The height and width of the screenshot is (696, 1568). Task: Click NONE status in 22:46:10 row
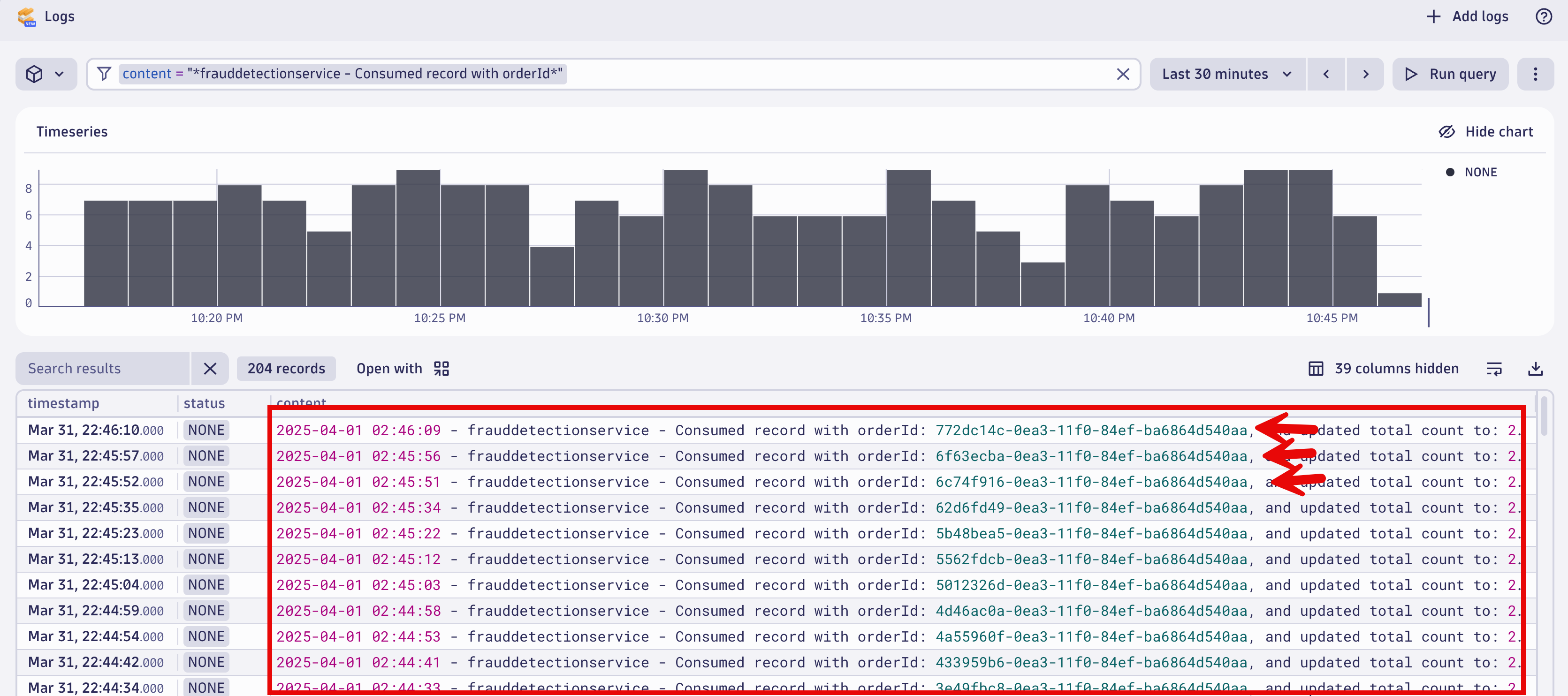(x=206, y=430)
